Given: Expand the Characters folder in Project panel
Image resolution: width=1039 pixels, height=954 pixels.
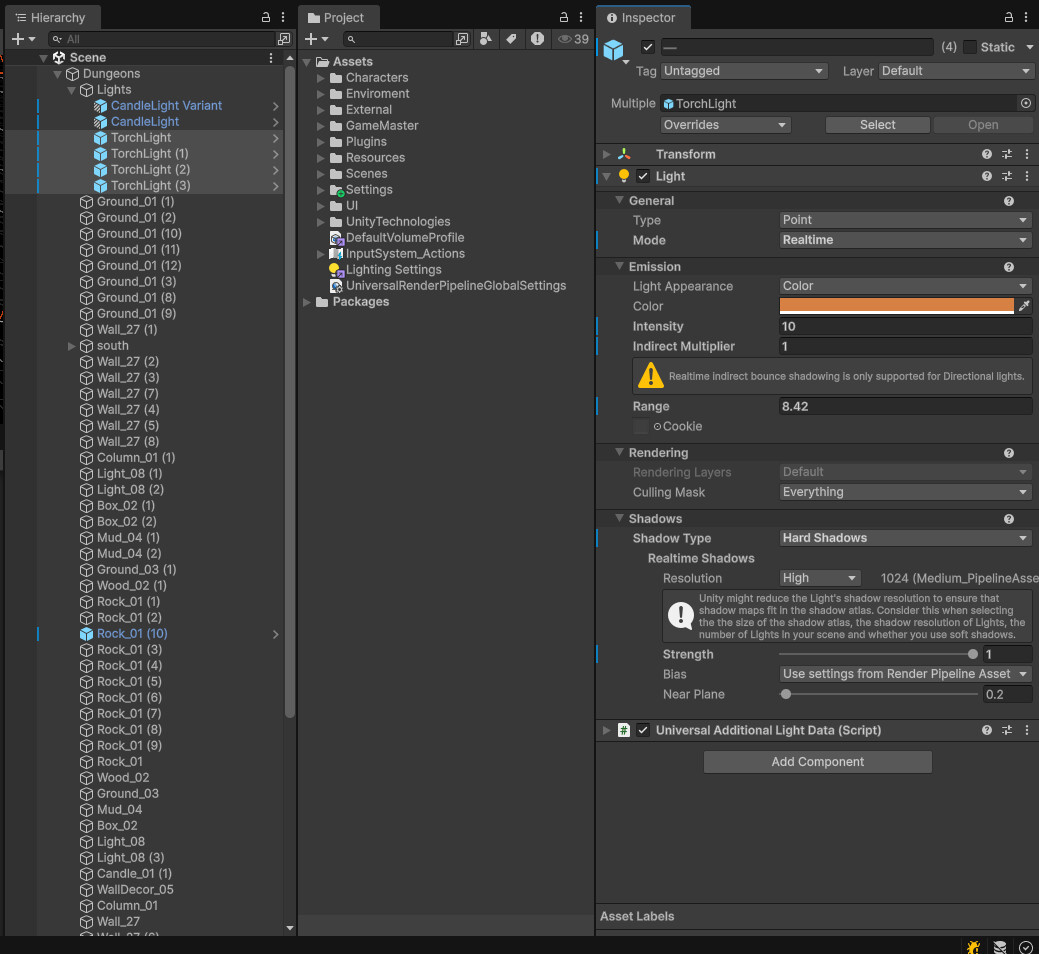Looking at the screenshot, I should 319,77.
